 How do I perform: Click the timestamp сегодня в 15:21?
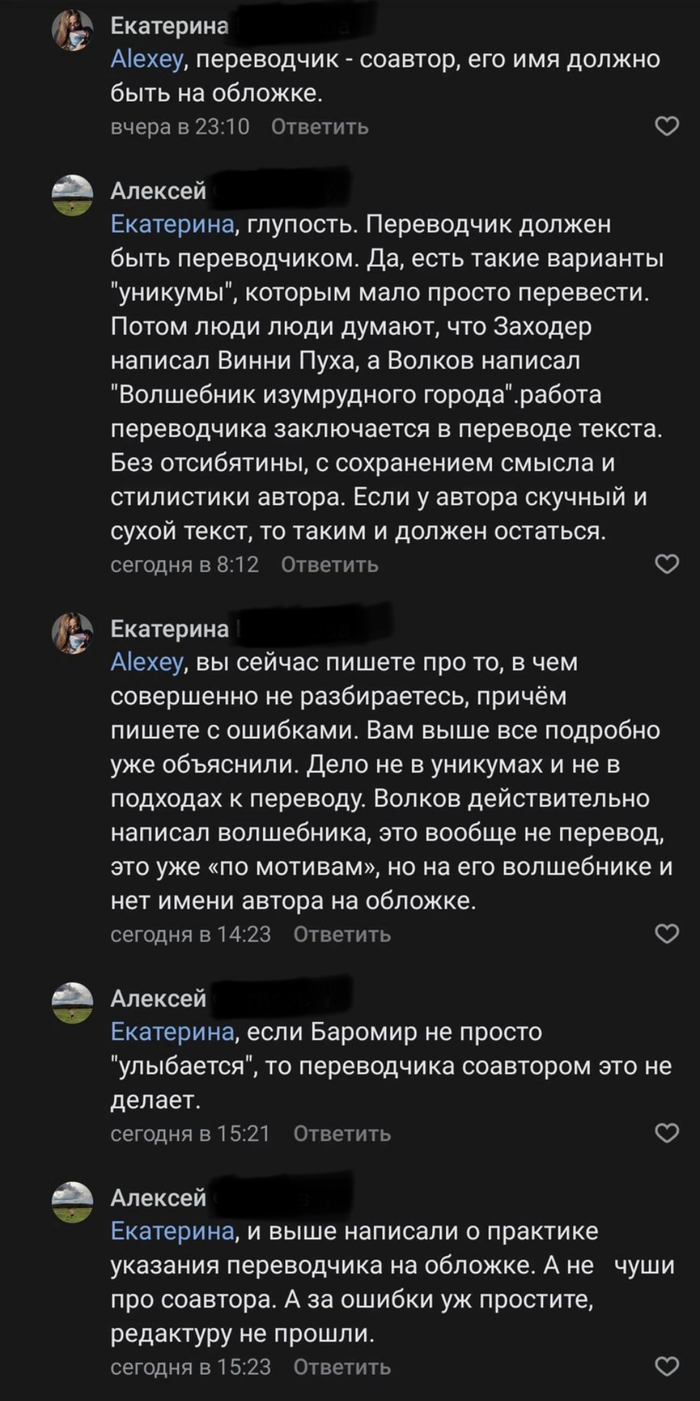(190, 1133)
